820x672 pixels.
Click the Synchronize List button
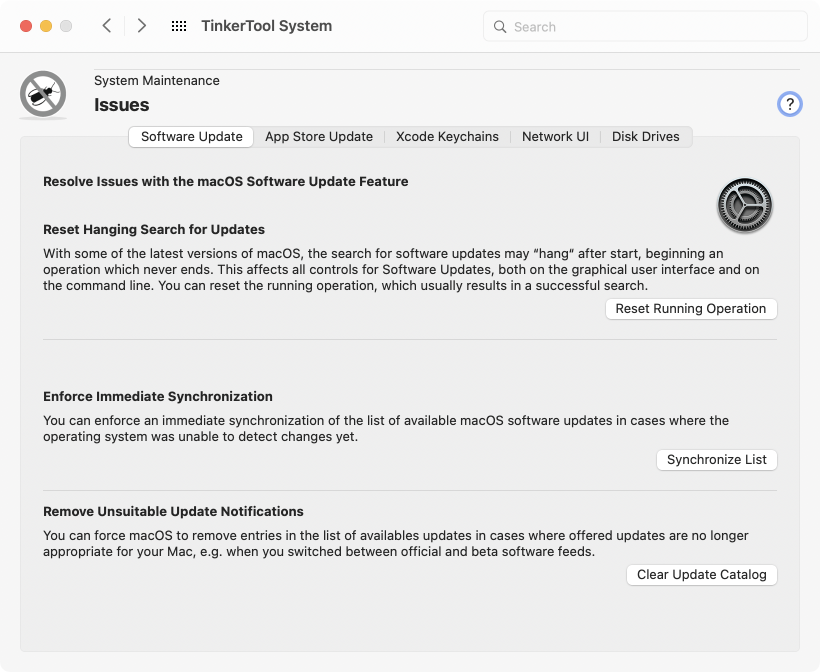(x=716, y=460)
